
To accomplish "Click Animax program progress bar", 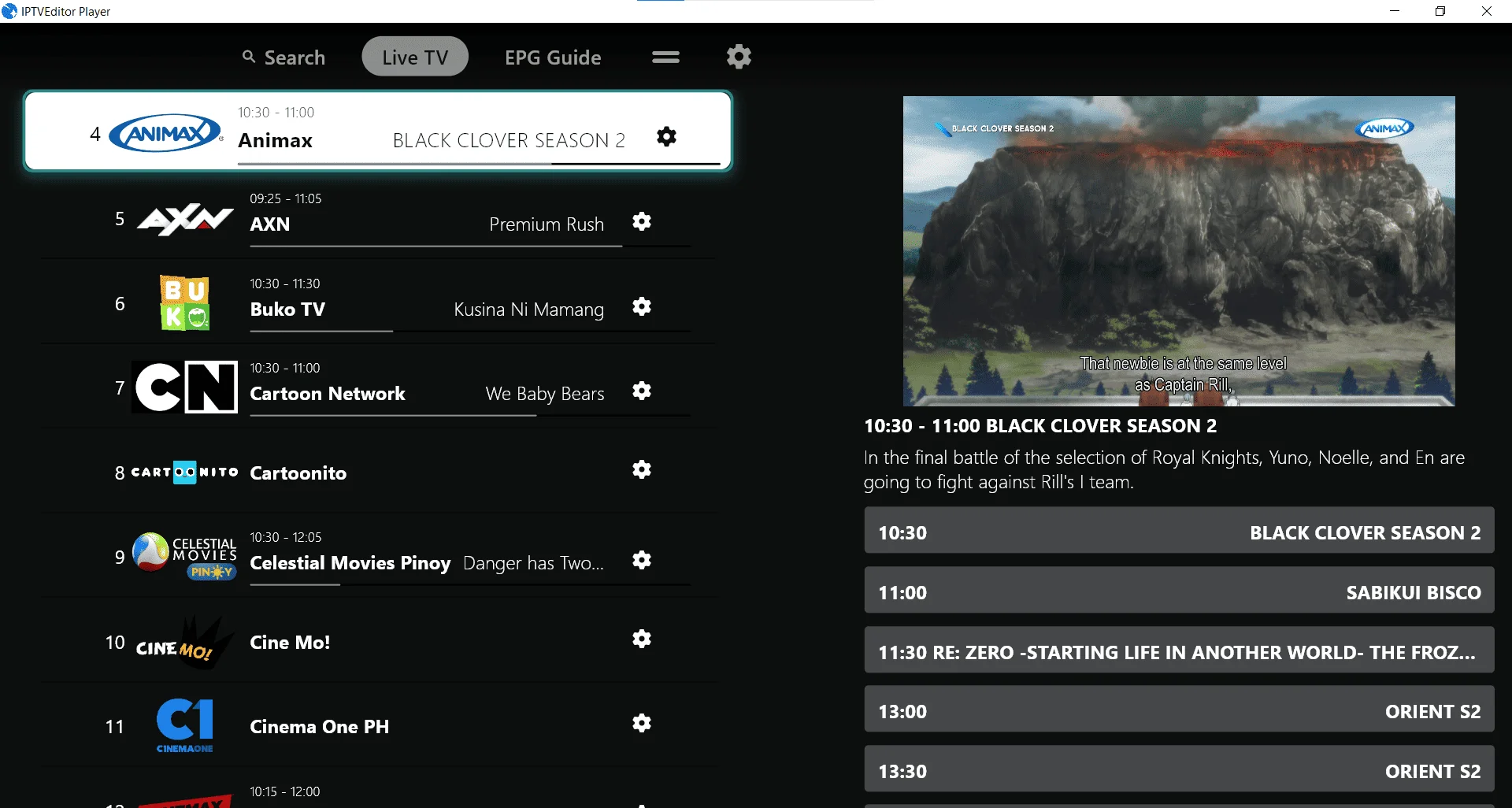I will pyautogui.click(x=479, y=164).
